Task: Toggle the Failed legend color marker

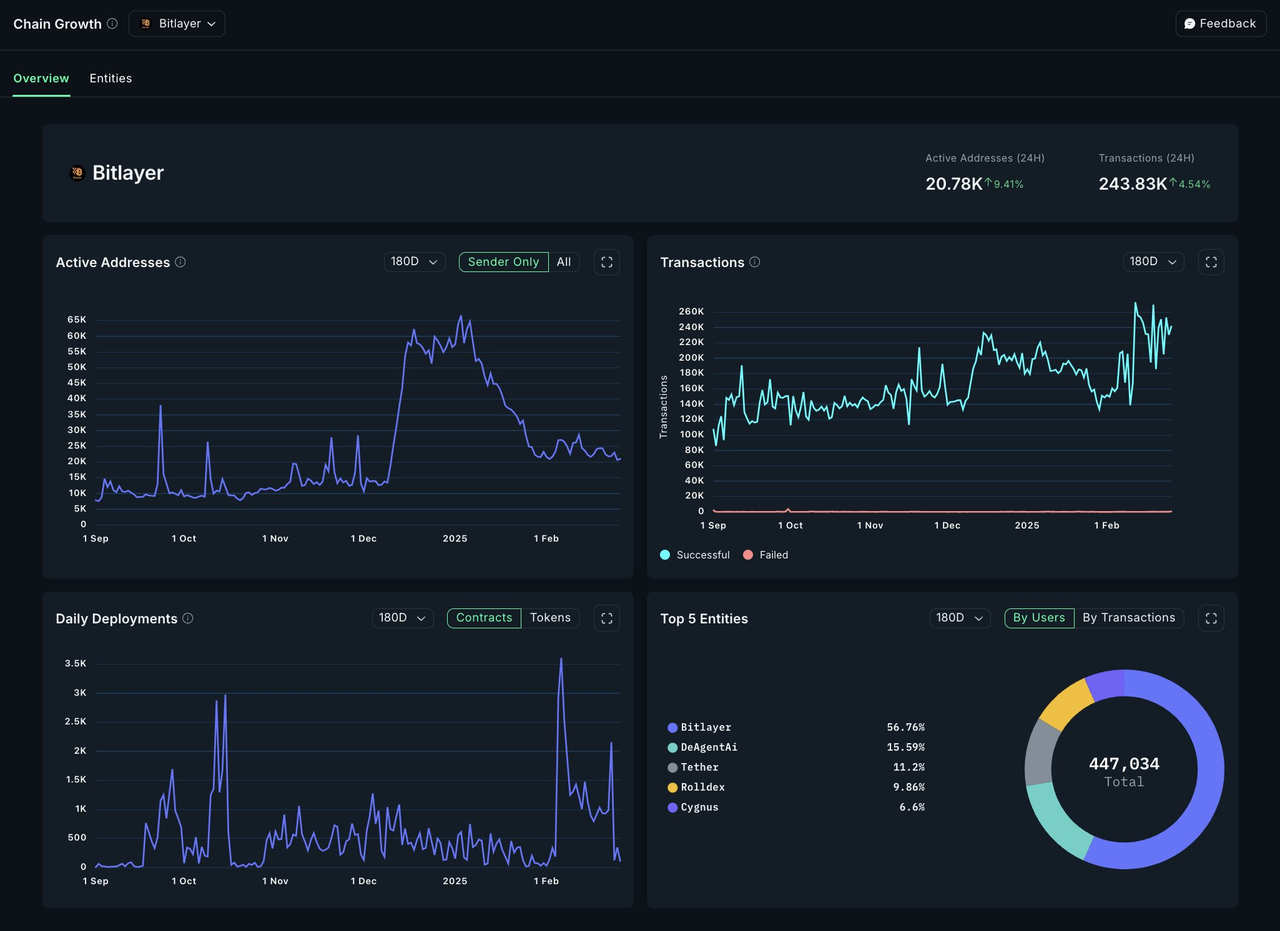Action: click(x=748, y=555)
